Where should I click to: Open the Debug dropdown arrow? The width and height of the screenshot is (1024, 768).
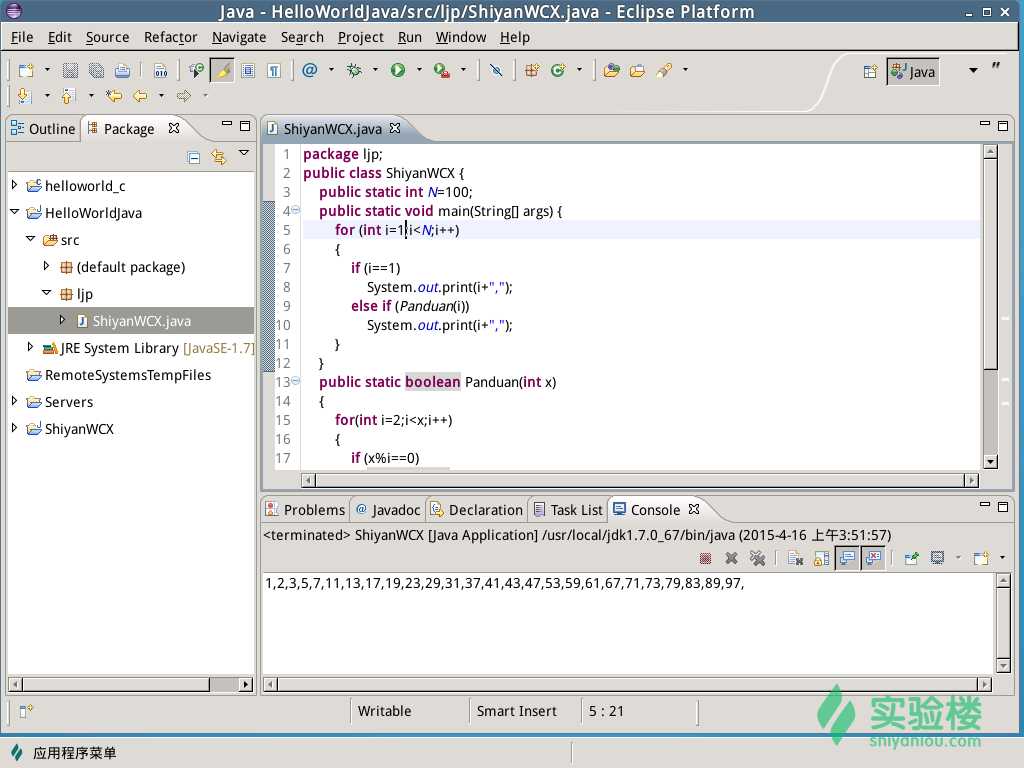(376, 69)
